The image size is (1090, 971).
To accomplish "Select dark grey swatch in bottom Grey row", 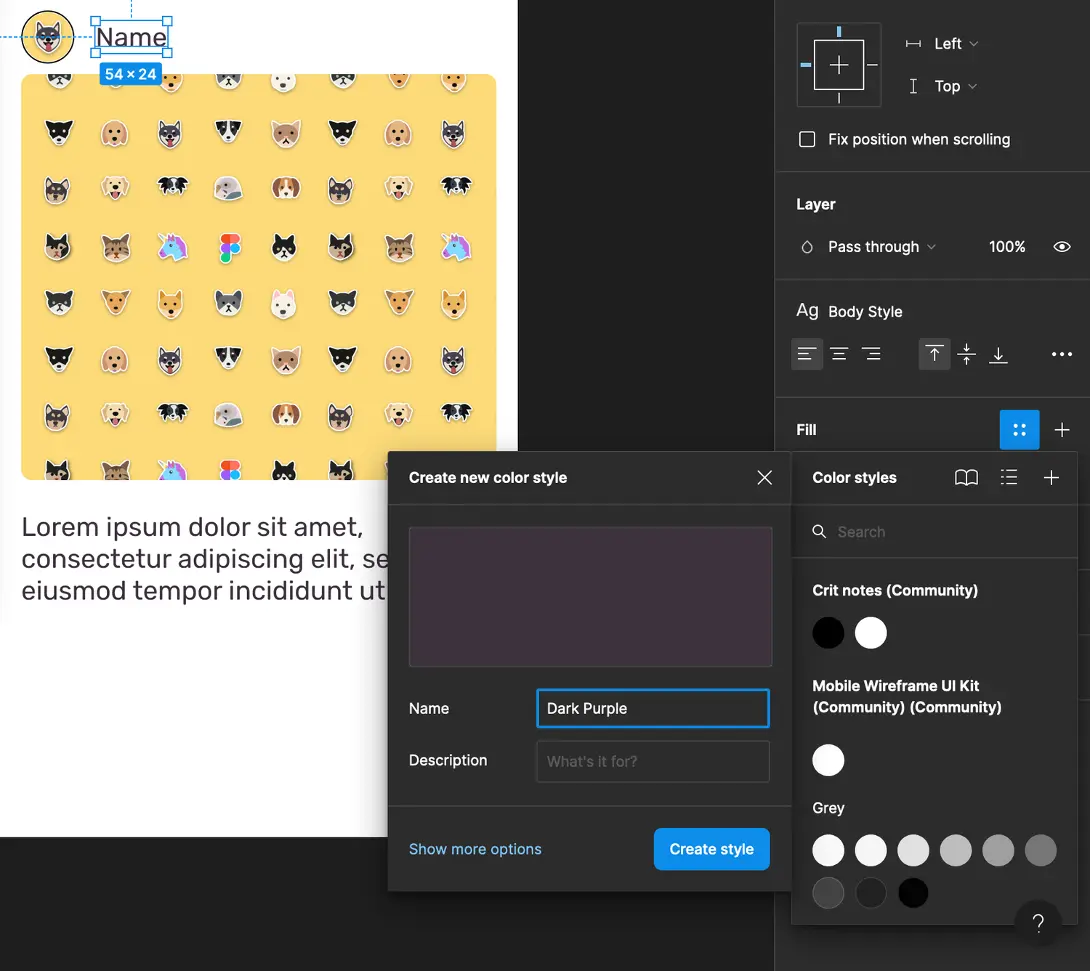I will [x=828, y=892].
